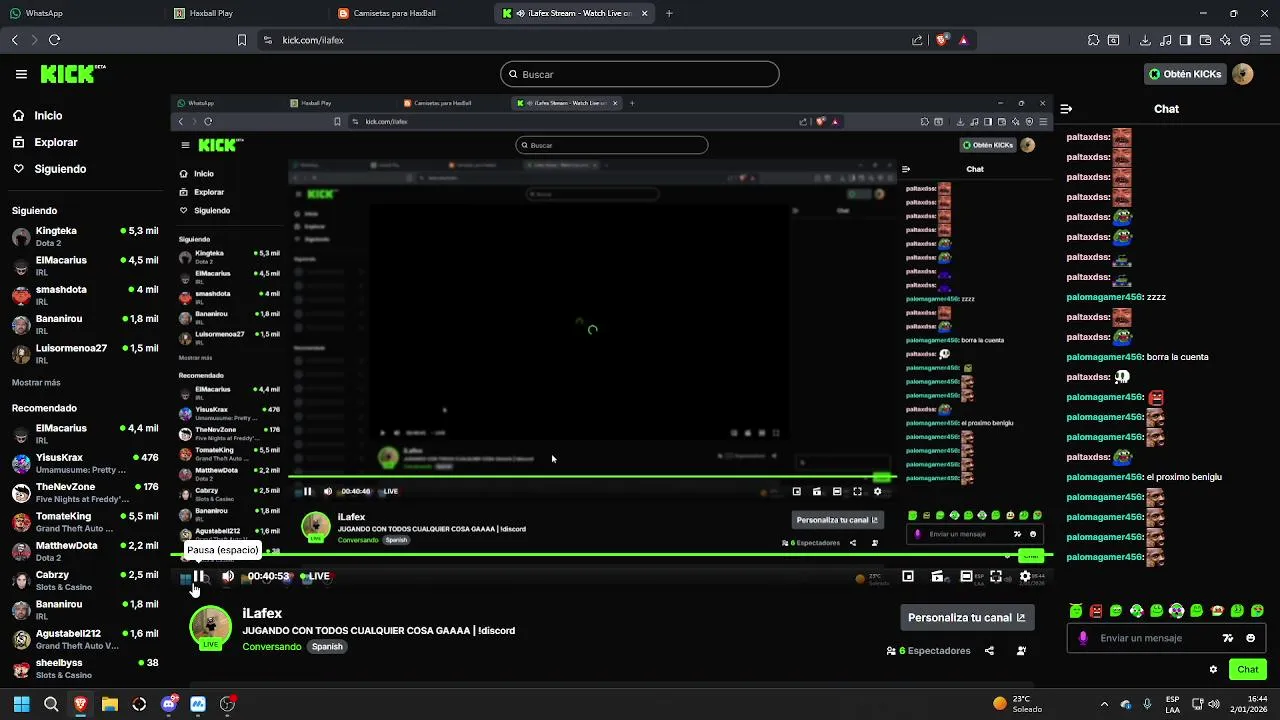Open TheNevZone recommended channel

[x=85, y=492]
